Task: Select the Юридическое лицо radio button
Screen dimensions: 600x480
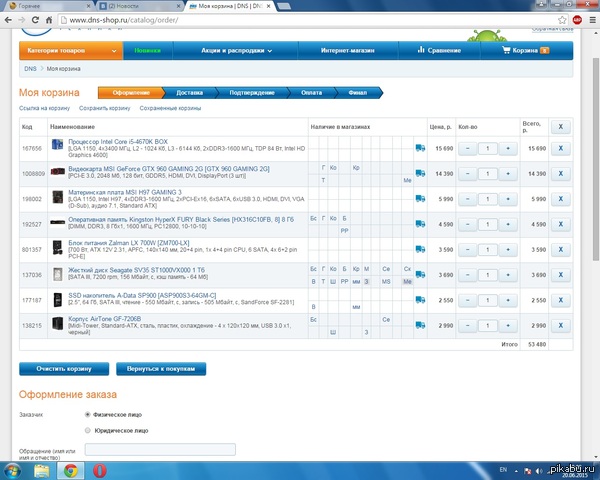Action: pos(88,429)
